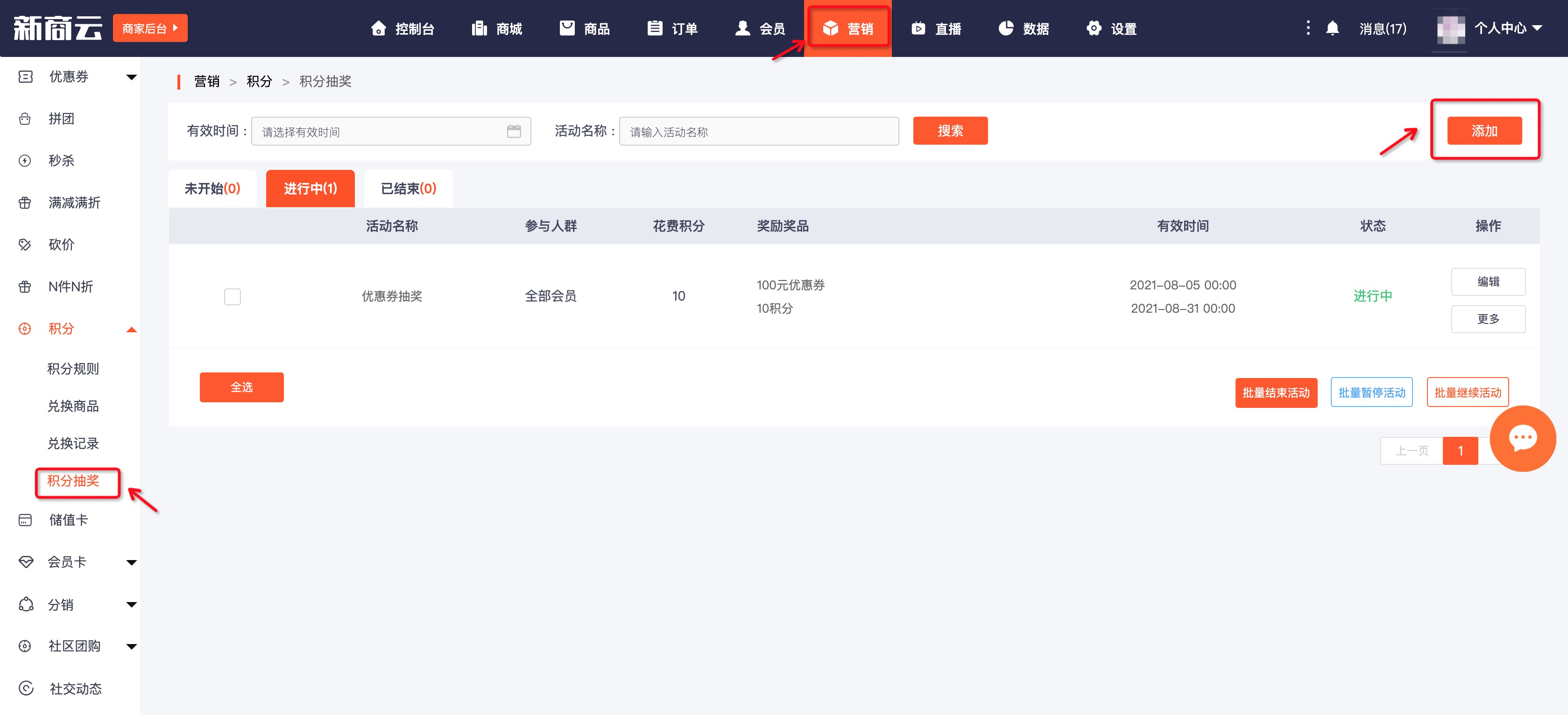Focus the 活动名称 input field
The height and width of the screenshot is (715, 1568).
(x=758, y=131)
